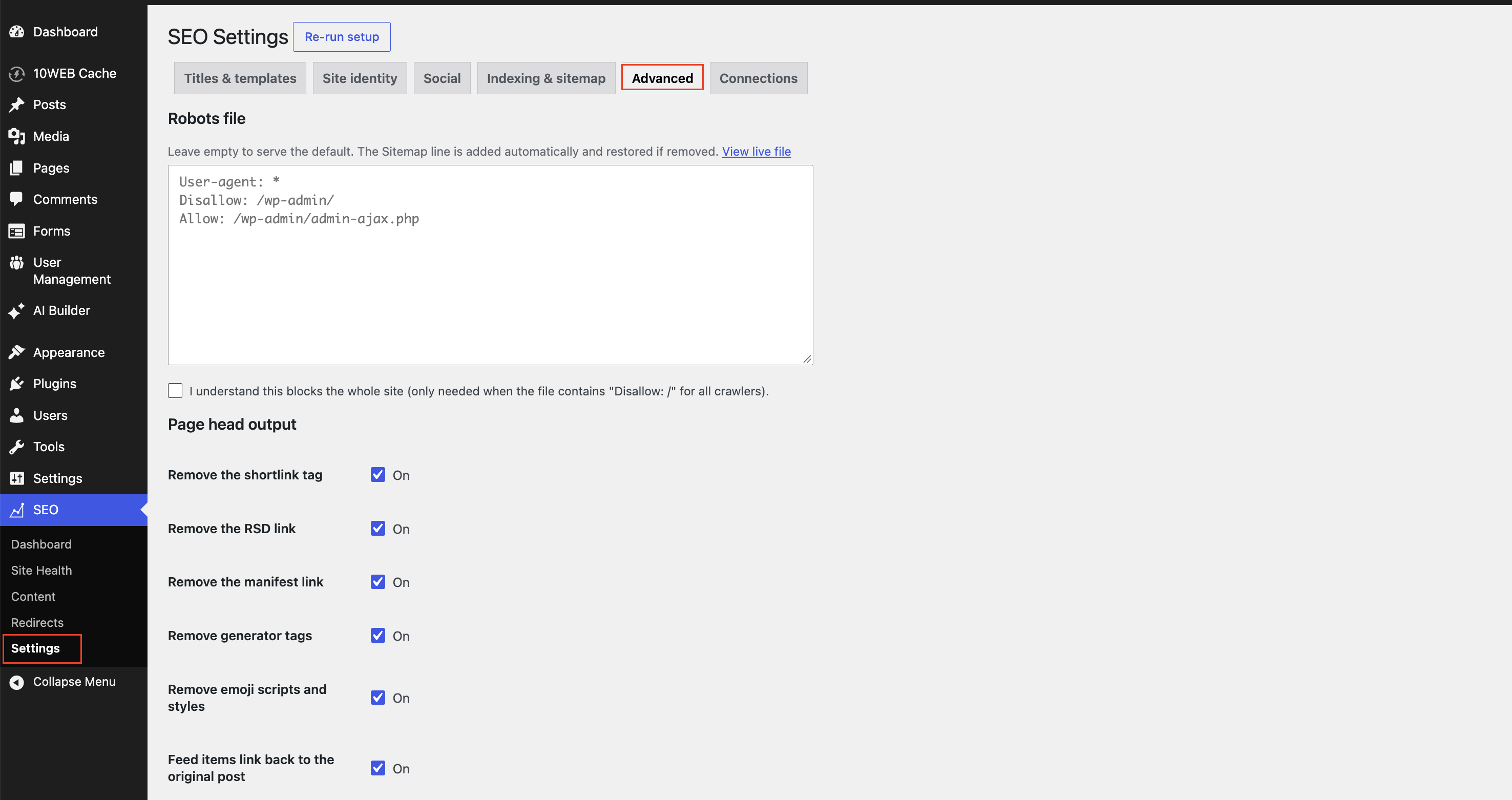Uncheck Remove the shortlink tag

pos(378,475)
